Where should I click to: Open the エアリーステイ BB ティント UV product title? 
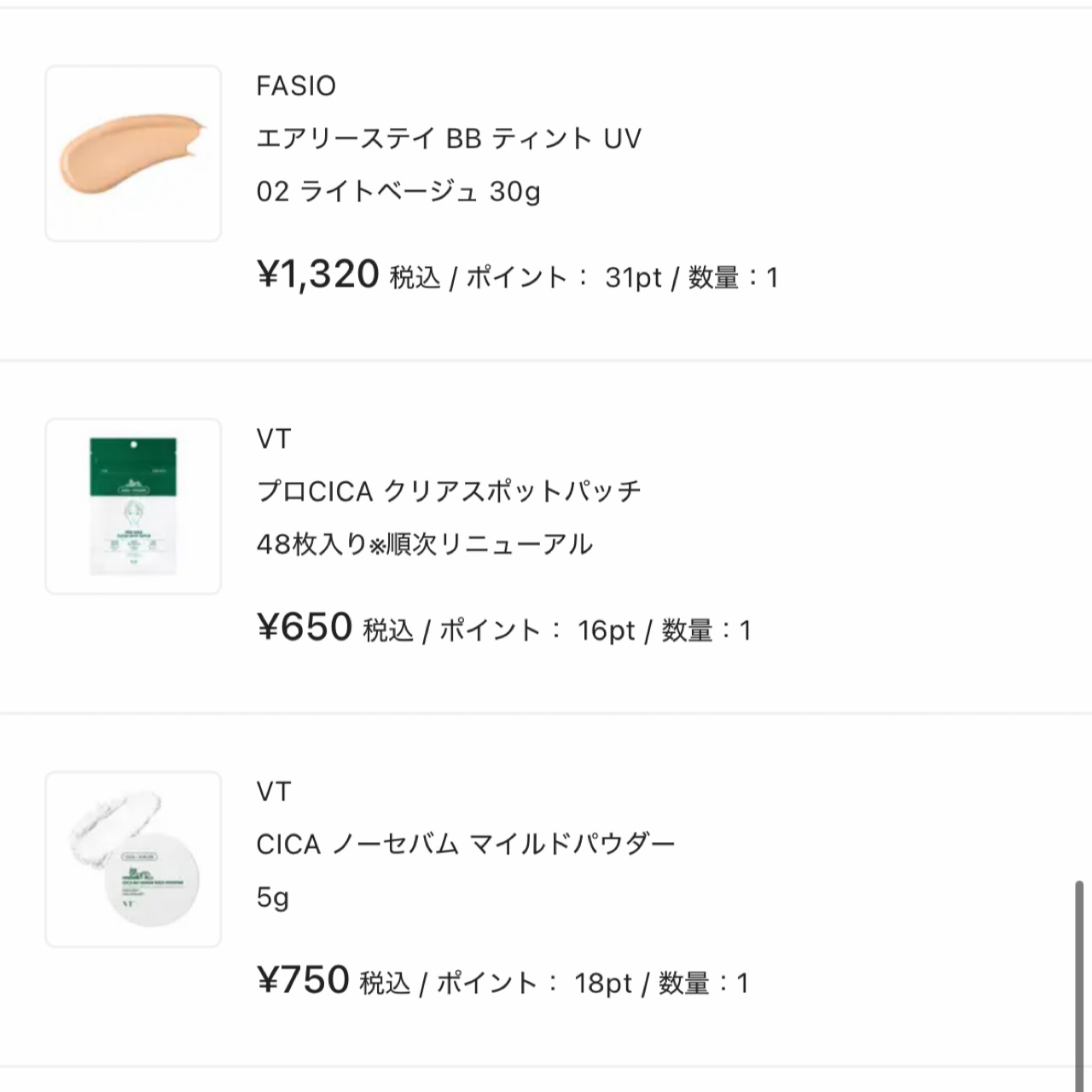click(448, 138)
